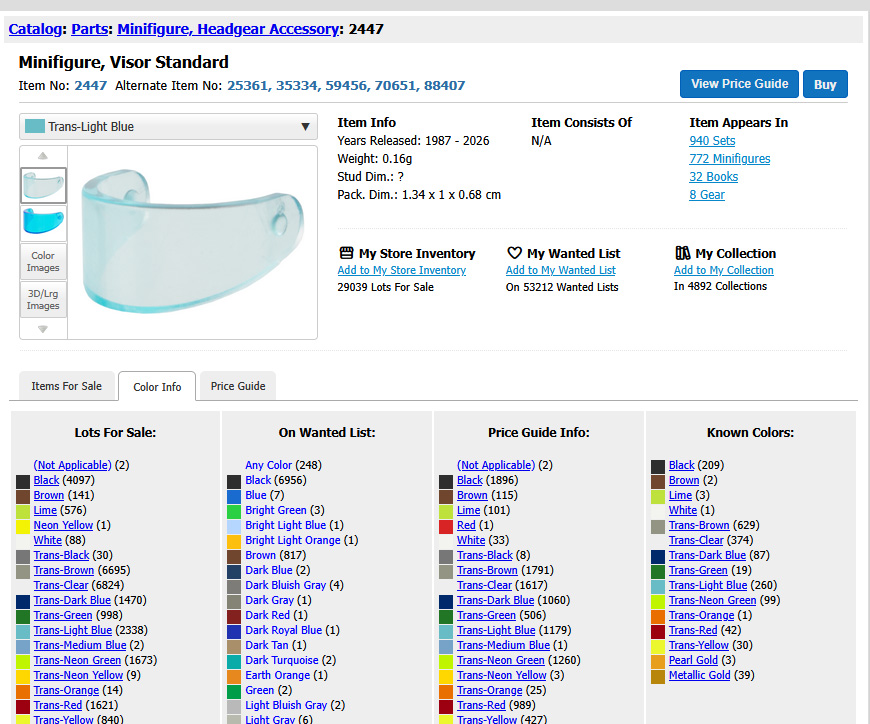Open White (88) in Lots For Sale

click(x=47, y=540)
